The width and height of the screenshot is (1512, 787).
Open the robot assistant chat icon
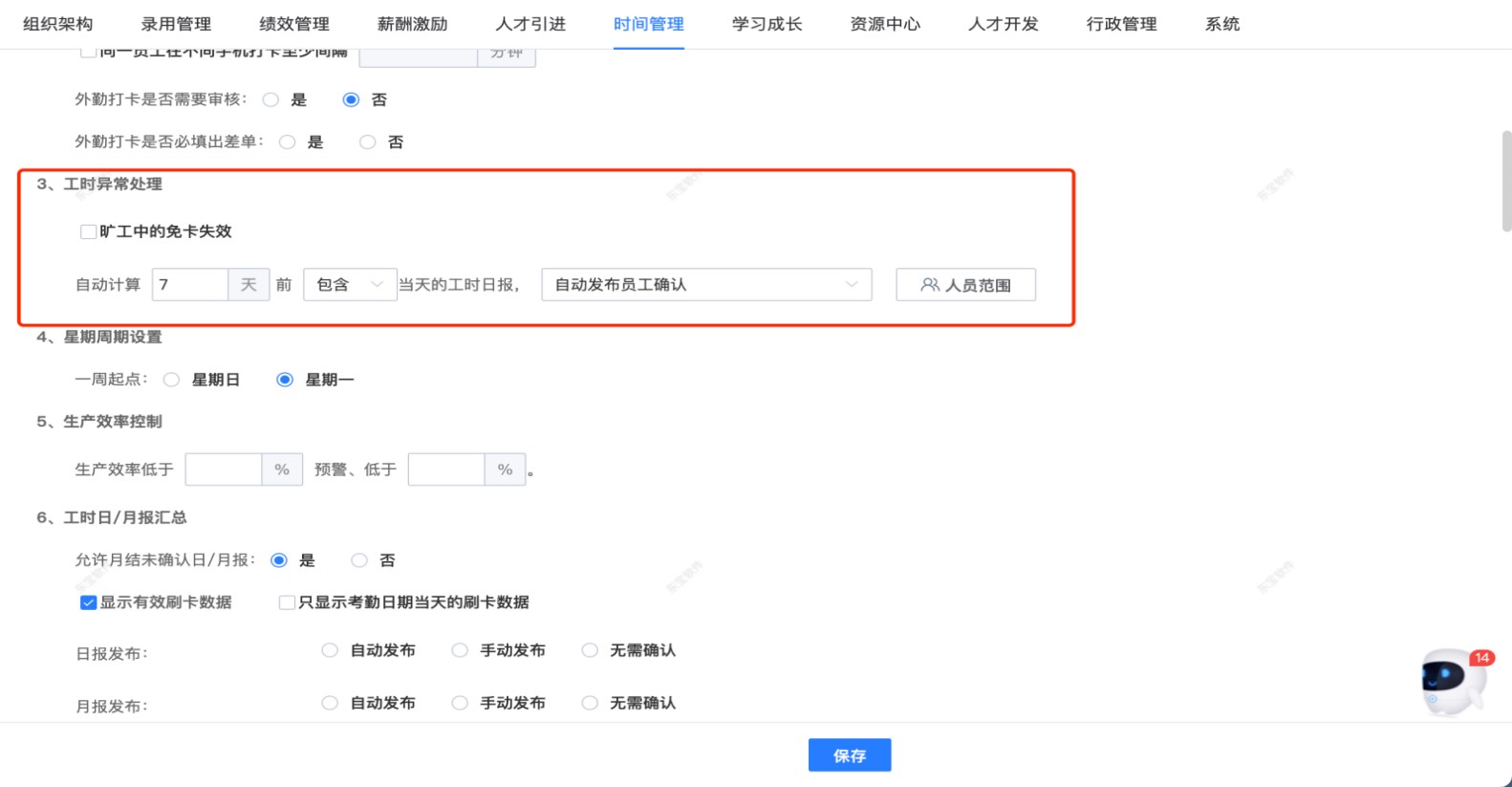(x=1452, y=681)
